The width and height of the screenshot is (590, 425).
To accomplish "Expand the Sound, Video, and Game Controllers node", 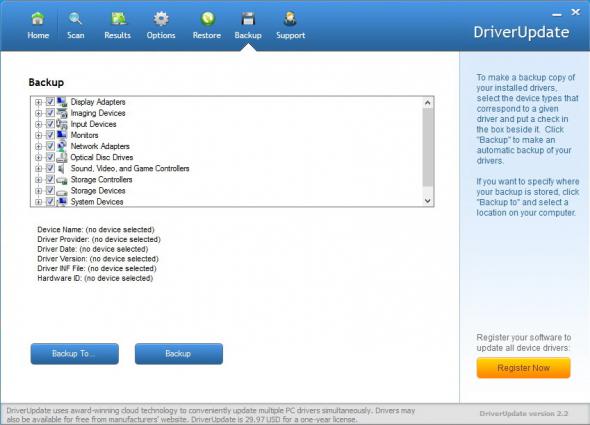I will [38, 168].
